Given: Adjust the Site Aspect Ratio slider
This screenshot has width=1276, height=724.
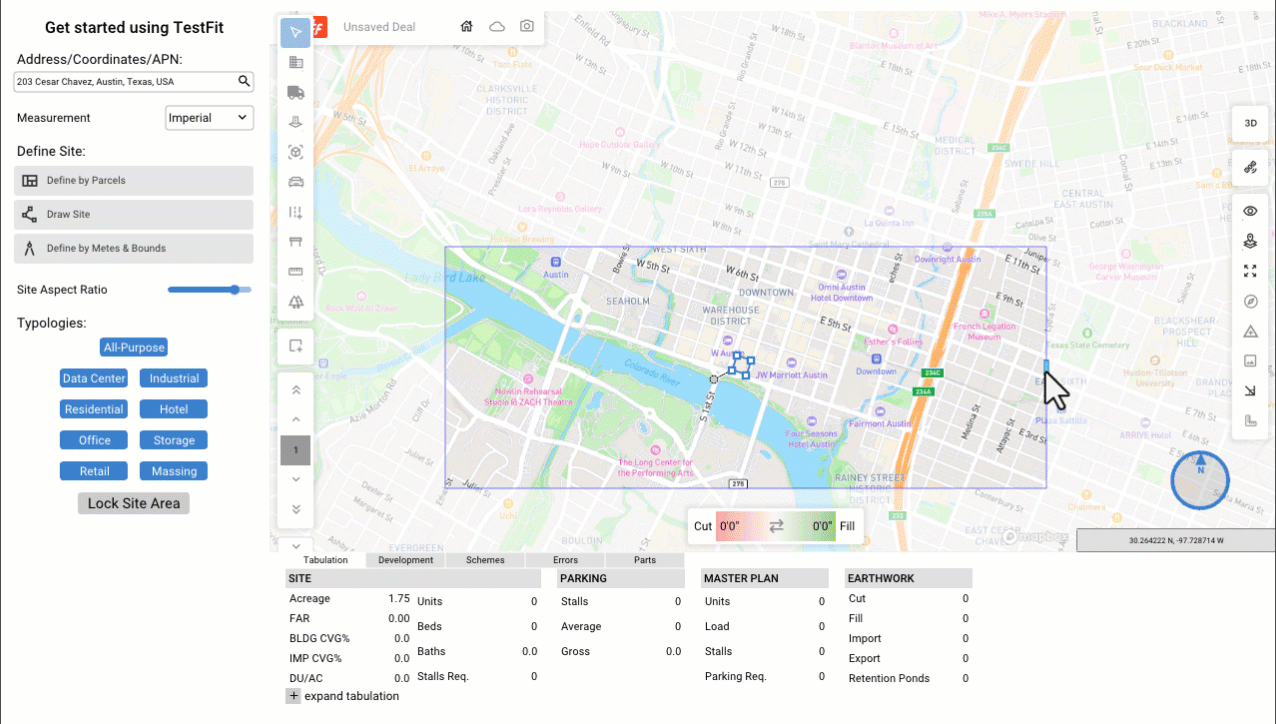Looking at the screenshot, I should click(x=209, y=290).
